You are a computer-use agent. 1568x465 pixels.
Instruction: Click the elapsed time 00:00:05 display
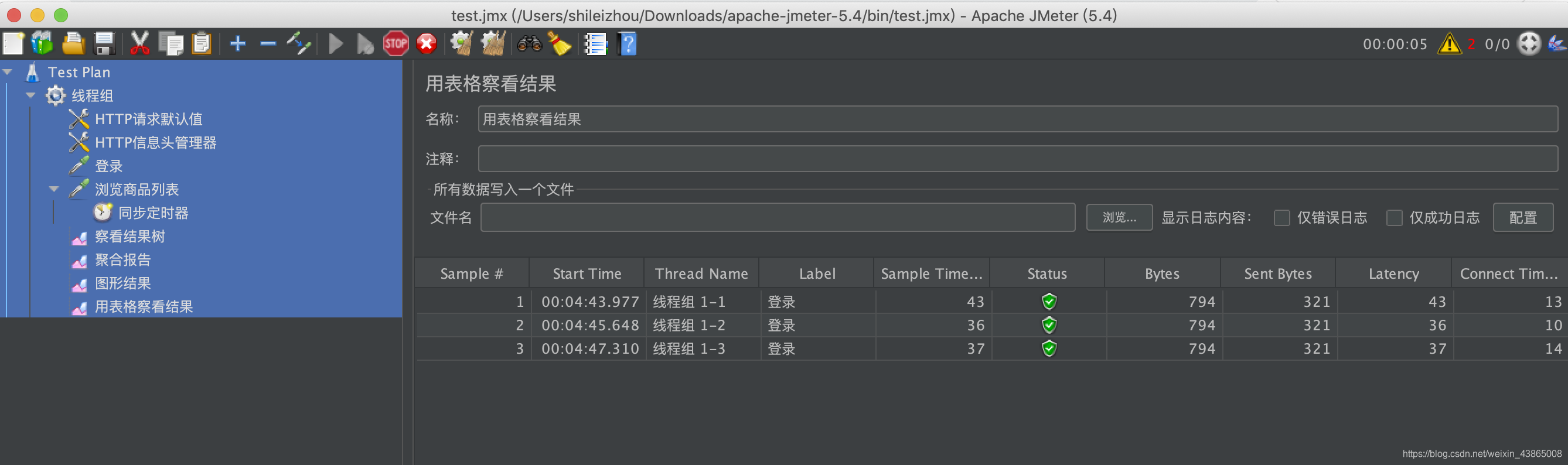point(1395,45)
